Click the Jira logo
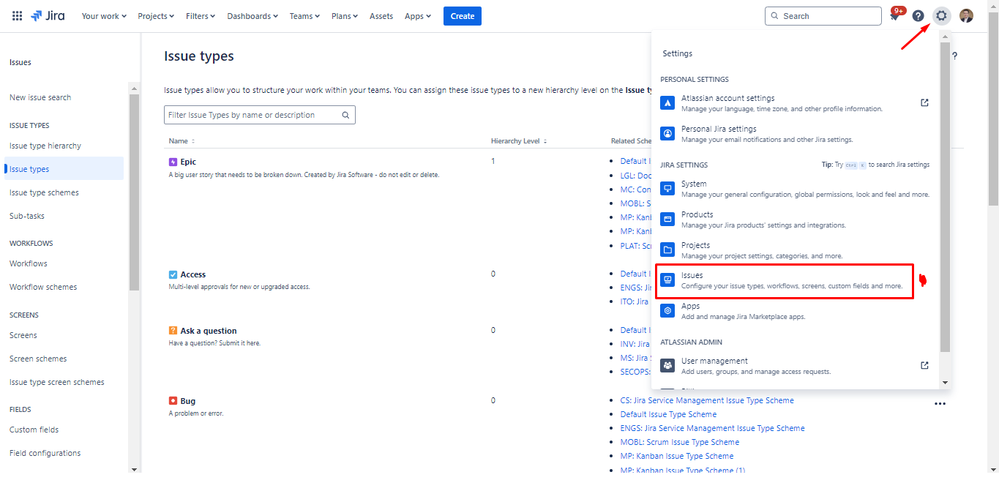The image size is (999, 480). click(50, 16)
